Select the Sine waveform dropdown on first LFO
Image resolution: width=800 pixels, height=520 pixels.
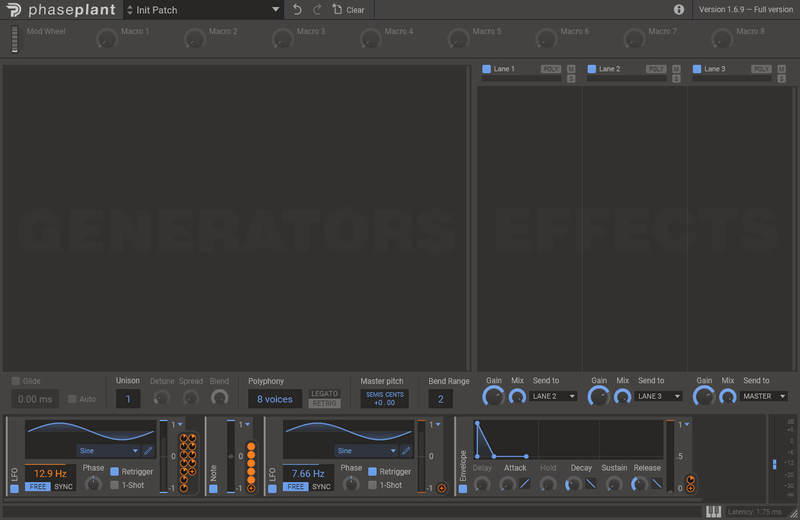108,451
